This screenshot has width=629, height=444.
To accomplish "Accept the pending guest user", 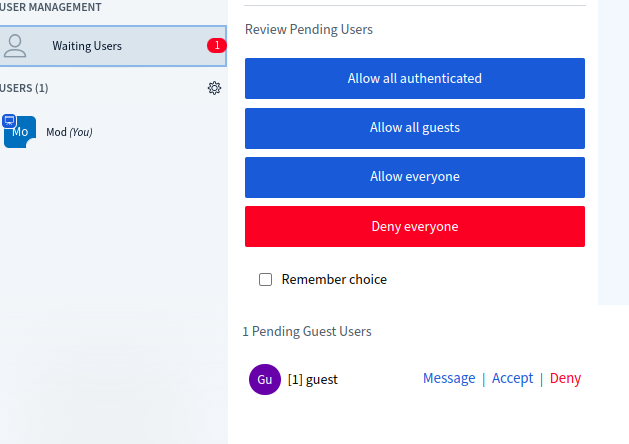I will pyautogui.click(x=512, y=378).
